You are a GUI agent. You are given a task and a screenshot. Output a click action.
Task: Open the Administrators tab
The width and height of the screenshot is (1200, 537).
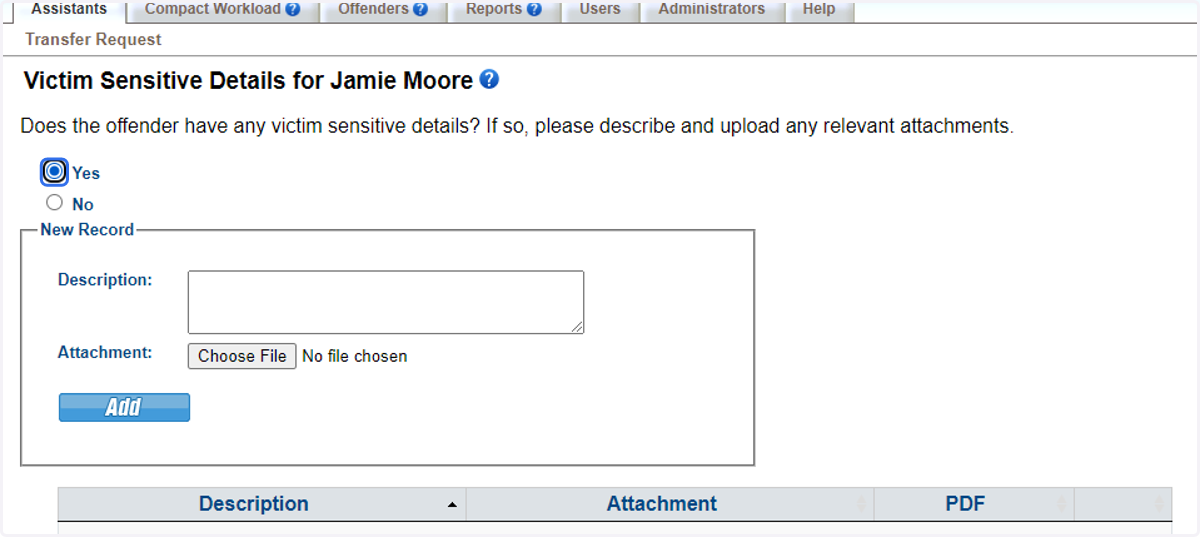click(x=711, y=9)
